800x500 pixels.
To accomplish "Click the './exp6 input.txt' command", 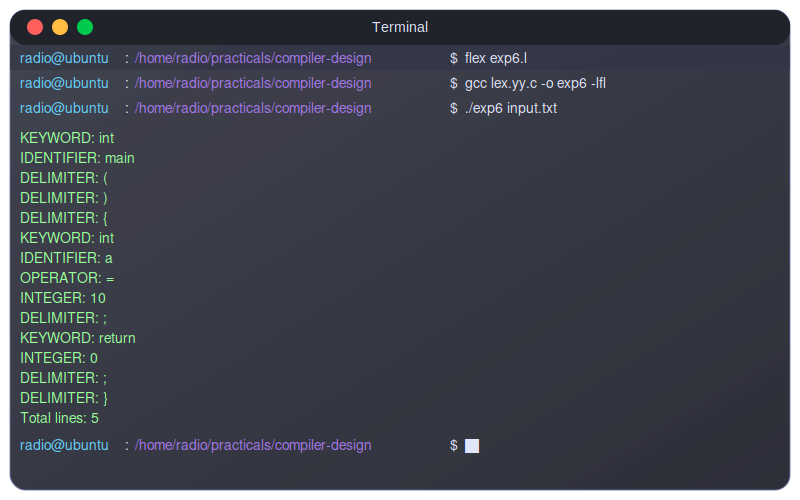I will pyautogui.click(x=510, y=108).
